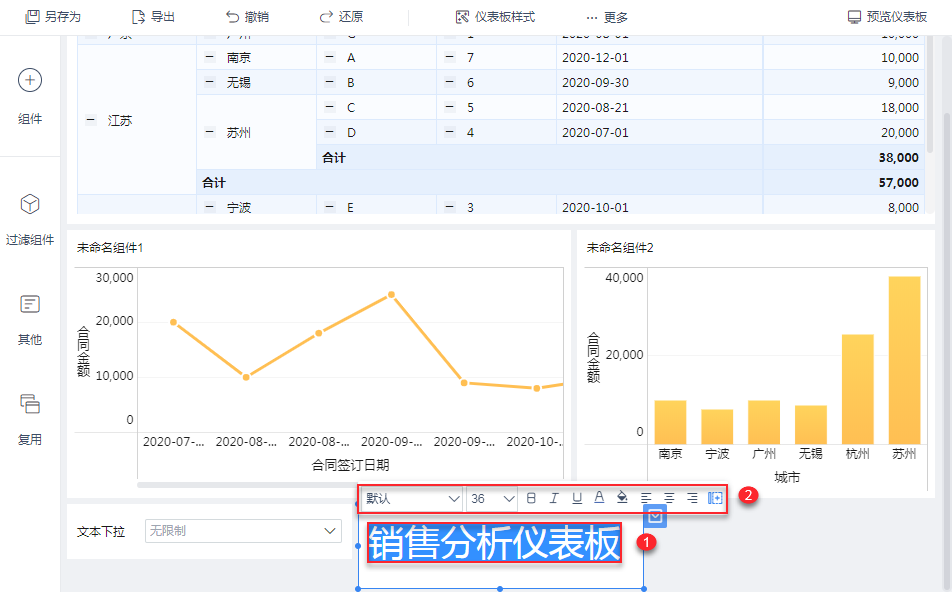Click the 杭州 bar in bar chart
The image size is (952, 592).
[x=857, y=390]
